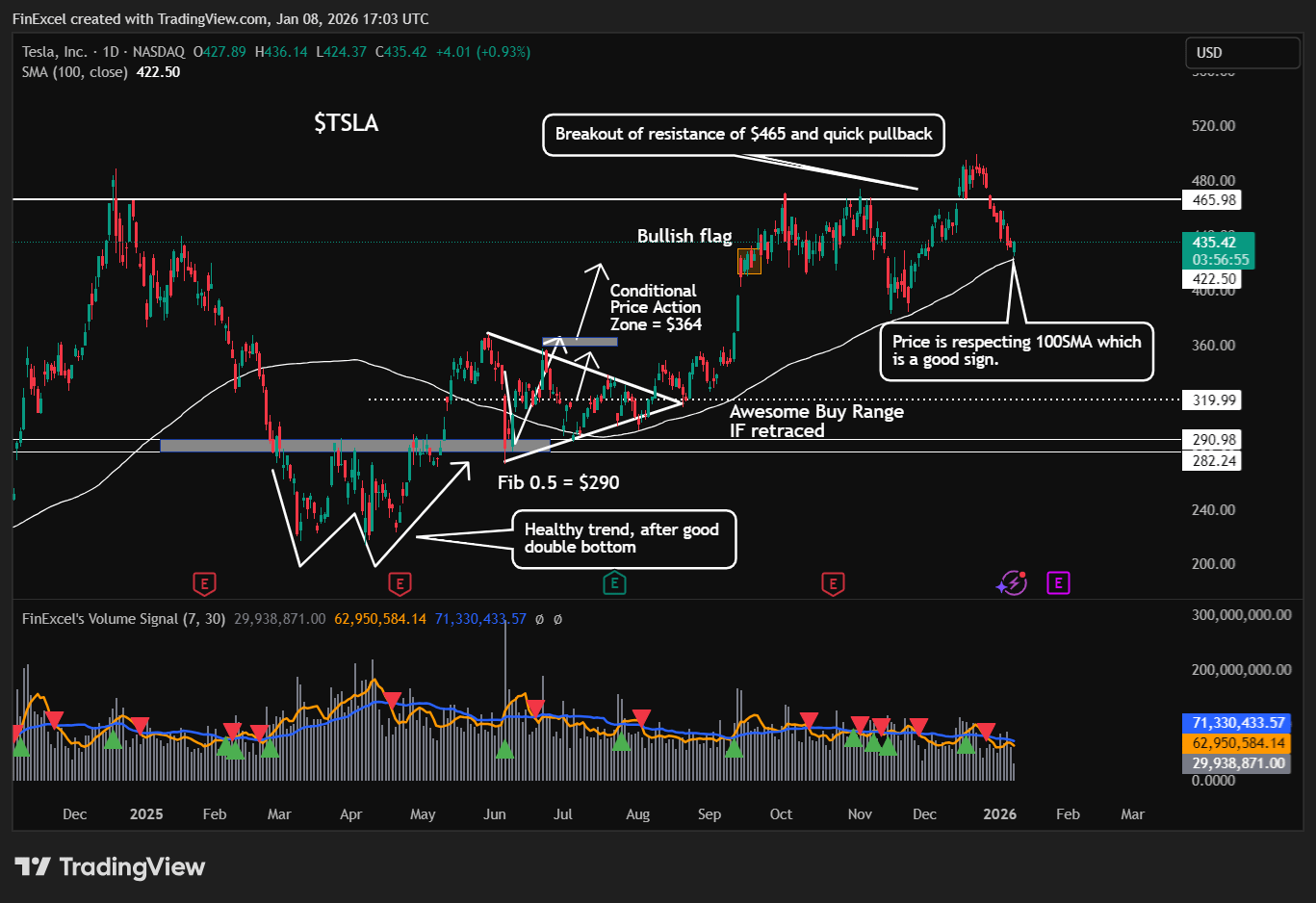Image resolution: width=1316 pixels, height=903 pixels.
Task: Select the orange highlighted candle box near September
Action: pyautogui.click(x=749, y=260)
